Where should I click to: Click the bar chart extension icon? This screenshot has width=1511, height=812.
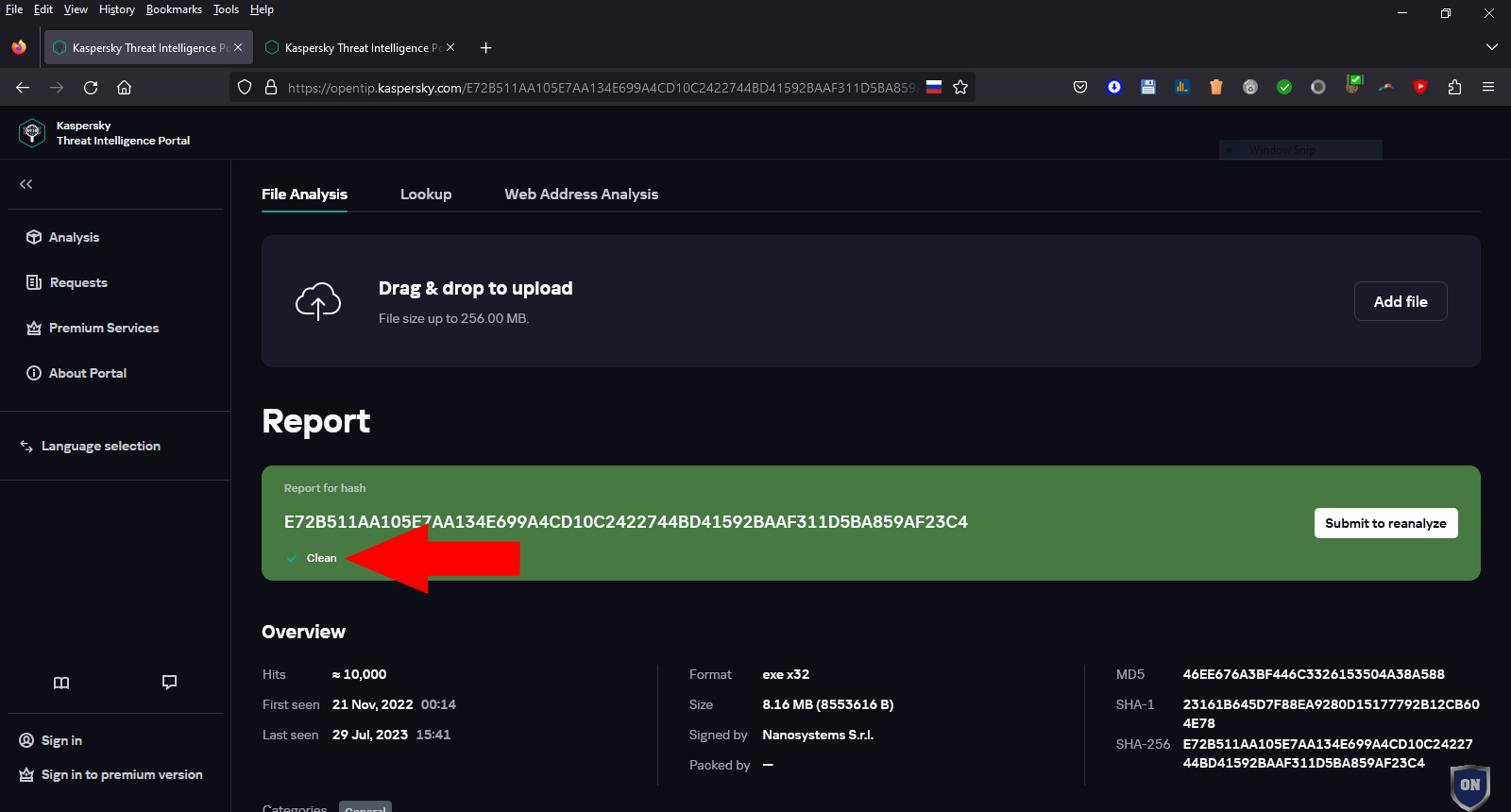click(x=1182, y=87)
